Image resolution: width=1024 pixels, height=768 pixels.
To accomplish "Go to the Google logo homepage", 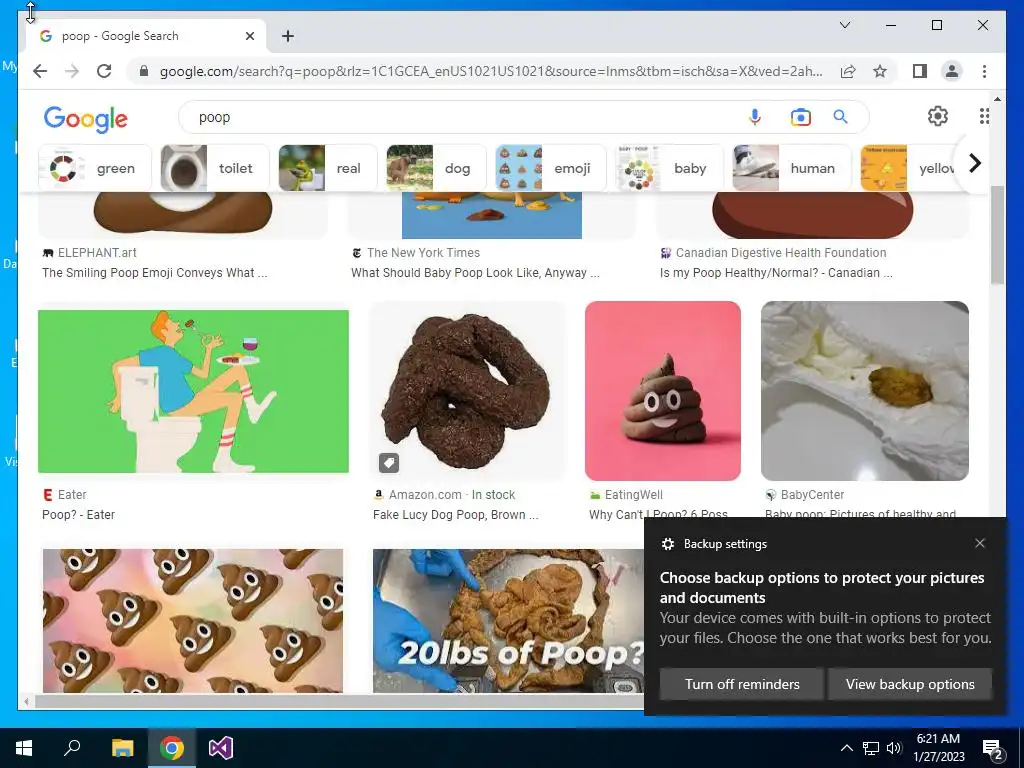I will click(x=86, y=119).
